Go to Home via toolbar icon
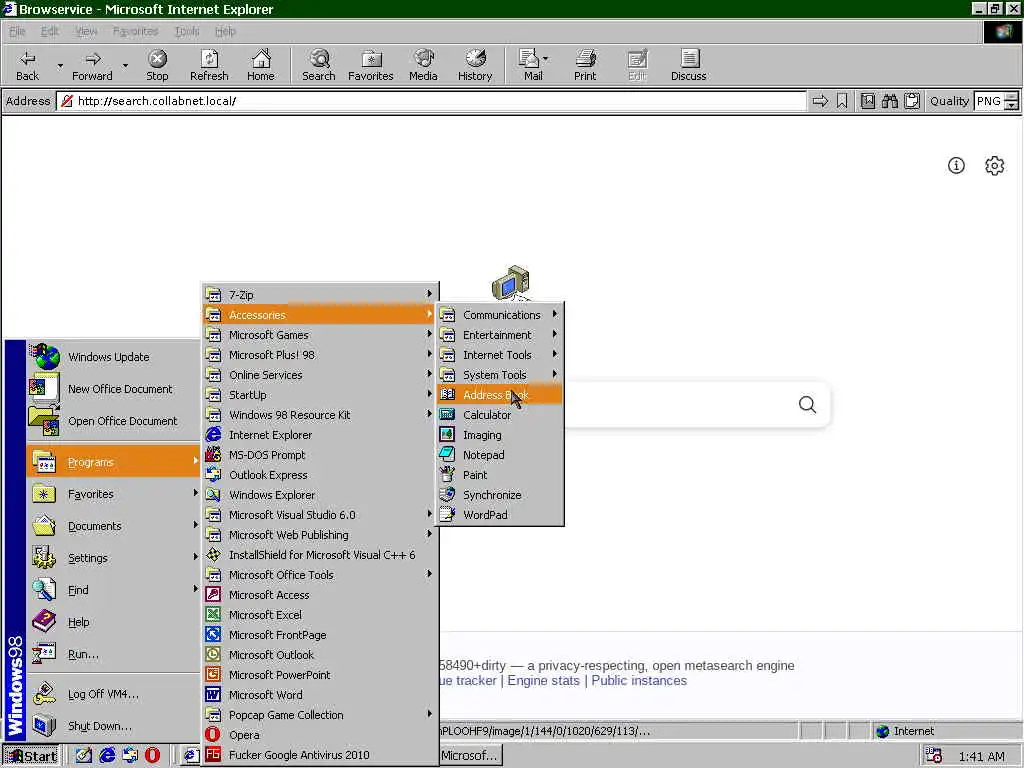Viewport: 1024px width, 768px height. pyautogui.click(x=261, y=65)
